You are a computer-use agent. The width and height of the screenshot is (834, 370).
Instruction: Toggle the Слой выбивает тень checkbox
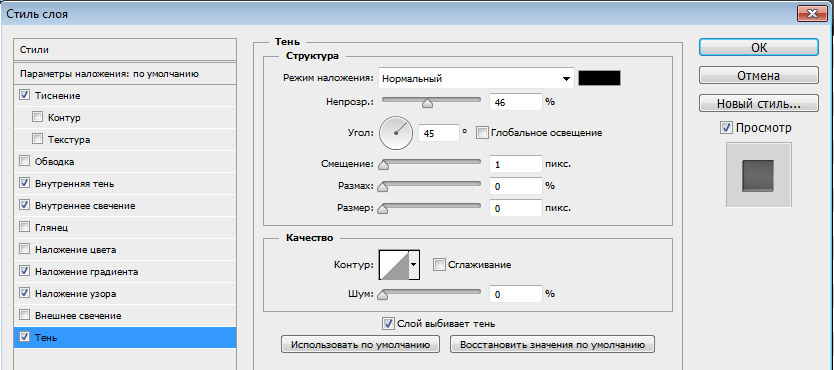388,323
